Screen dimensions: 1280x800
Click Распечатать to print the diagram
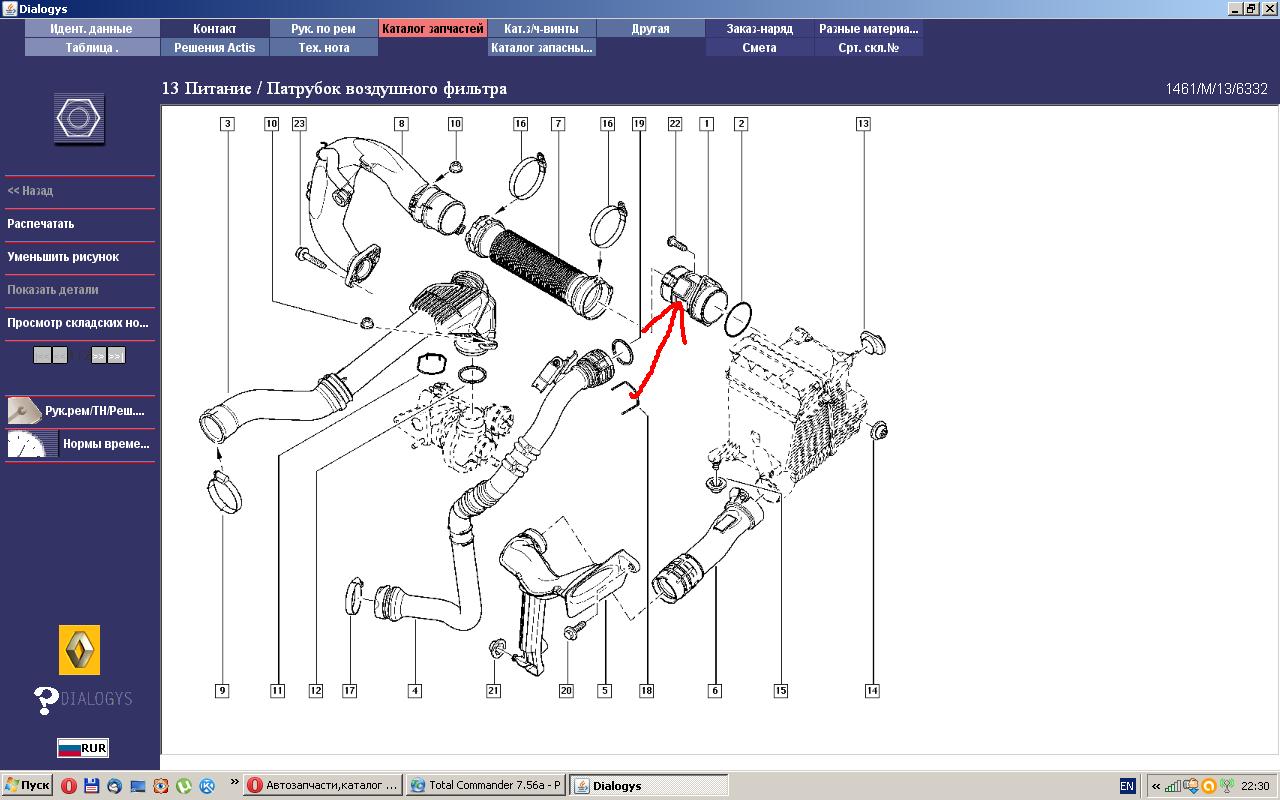(41, 224)
